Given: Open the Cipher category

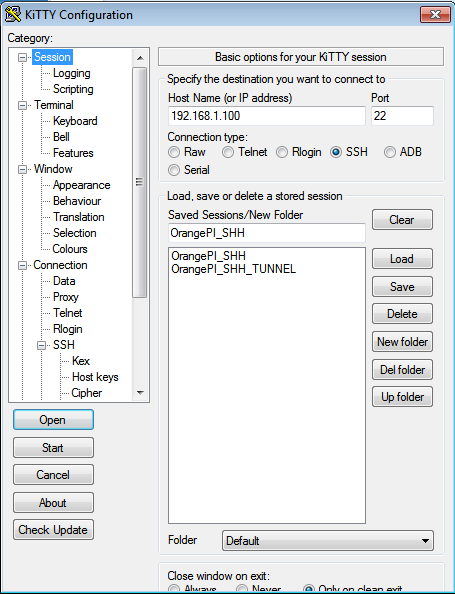Looking at the screenshot, I should click(x=86, y=393).
